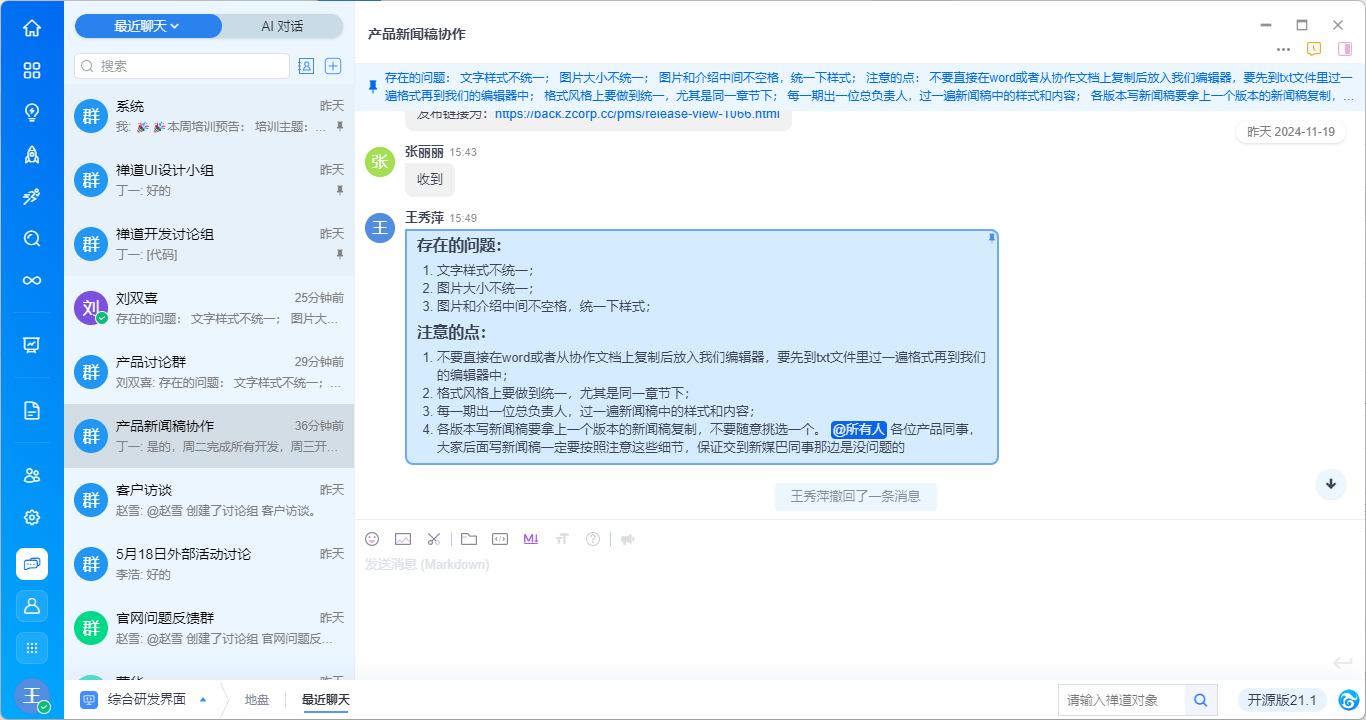Click the 产品新闻稿协作 chat title
This screenshot has width=1366, height=720.
[x=417, y=34]
